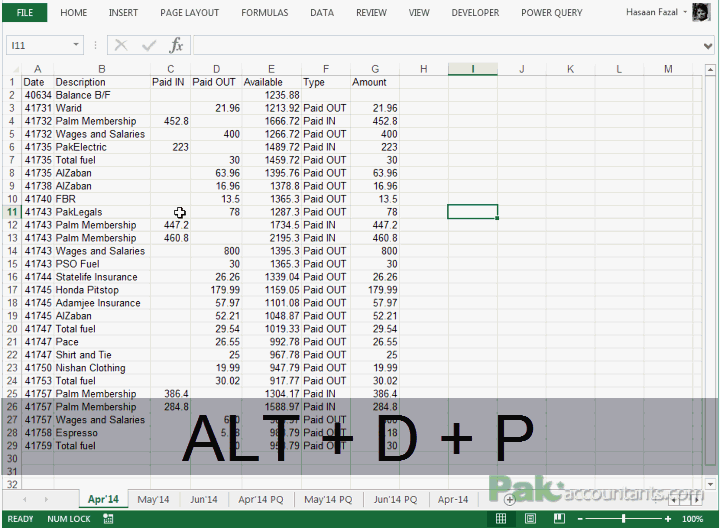Click the vertical scrollbar up arrow
This screenshot has height=528, width=720.
tap(710, 70)
